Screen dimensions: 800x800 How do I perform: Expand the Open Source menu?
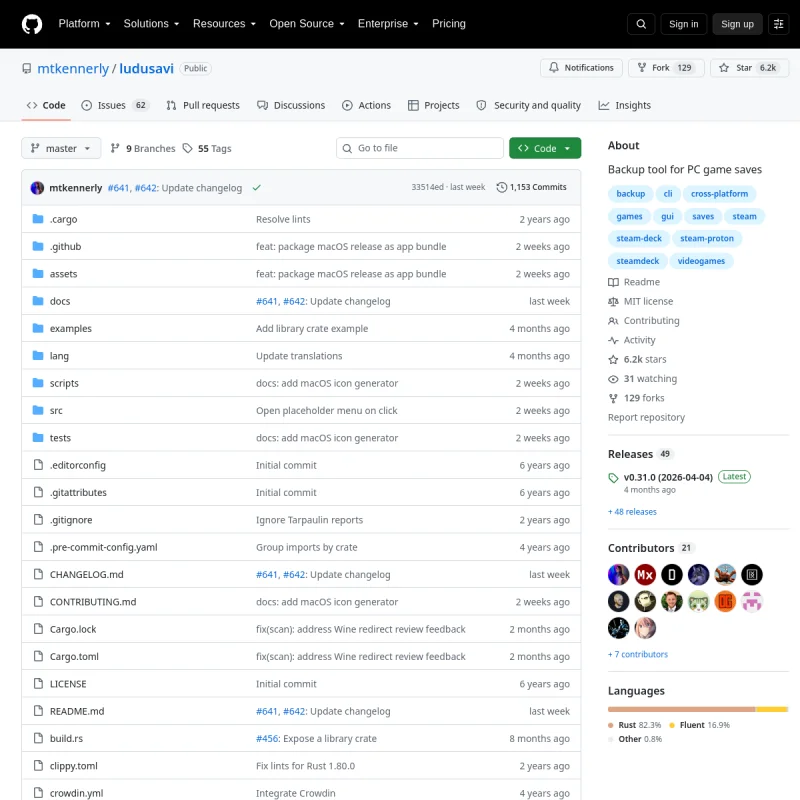point(307,24)
